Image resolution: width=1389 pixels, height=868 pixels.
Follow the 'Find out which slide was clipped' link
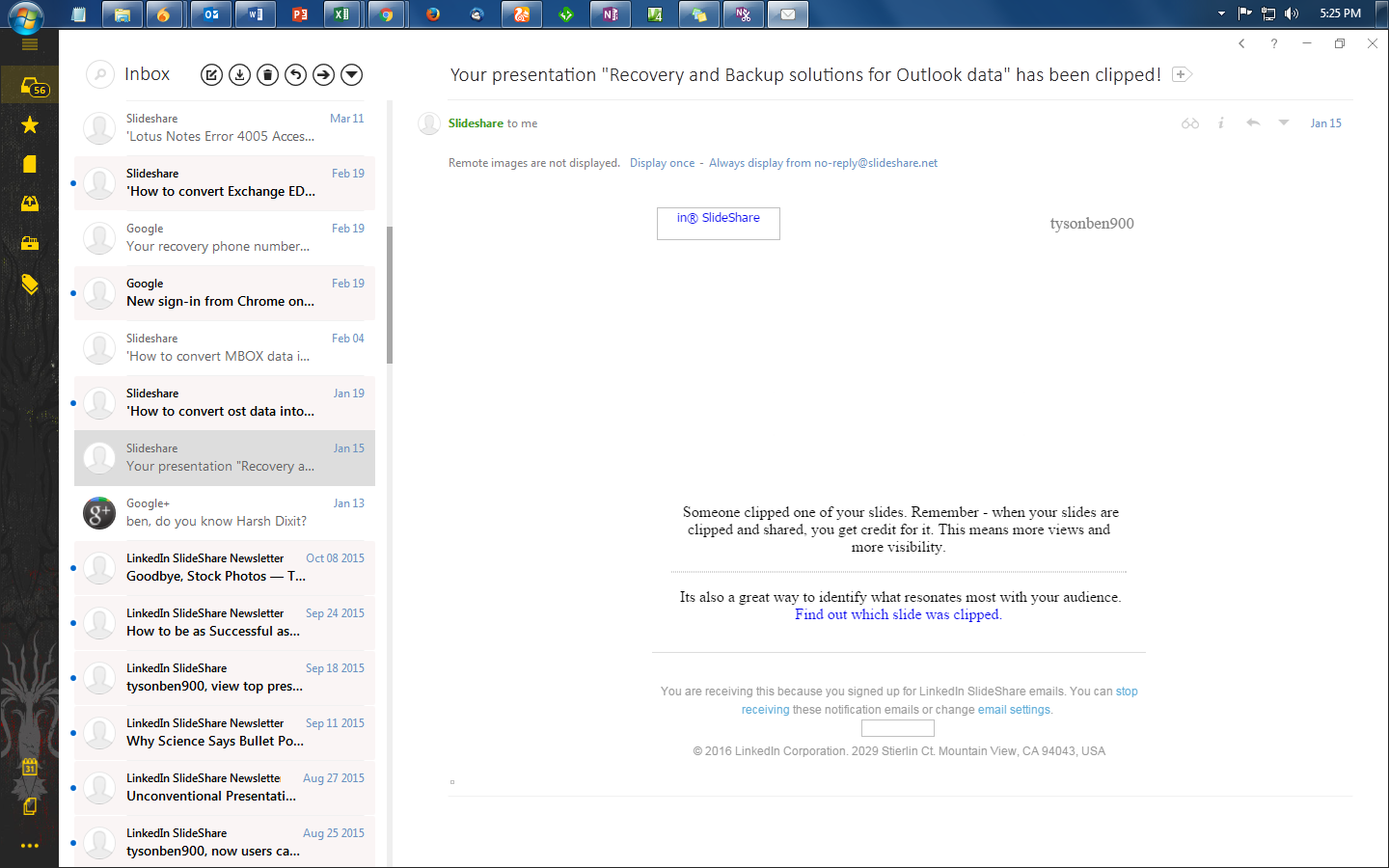point(896,614)
